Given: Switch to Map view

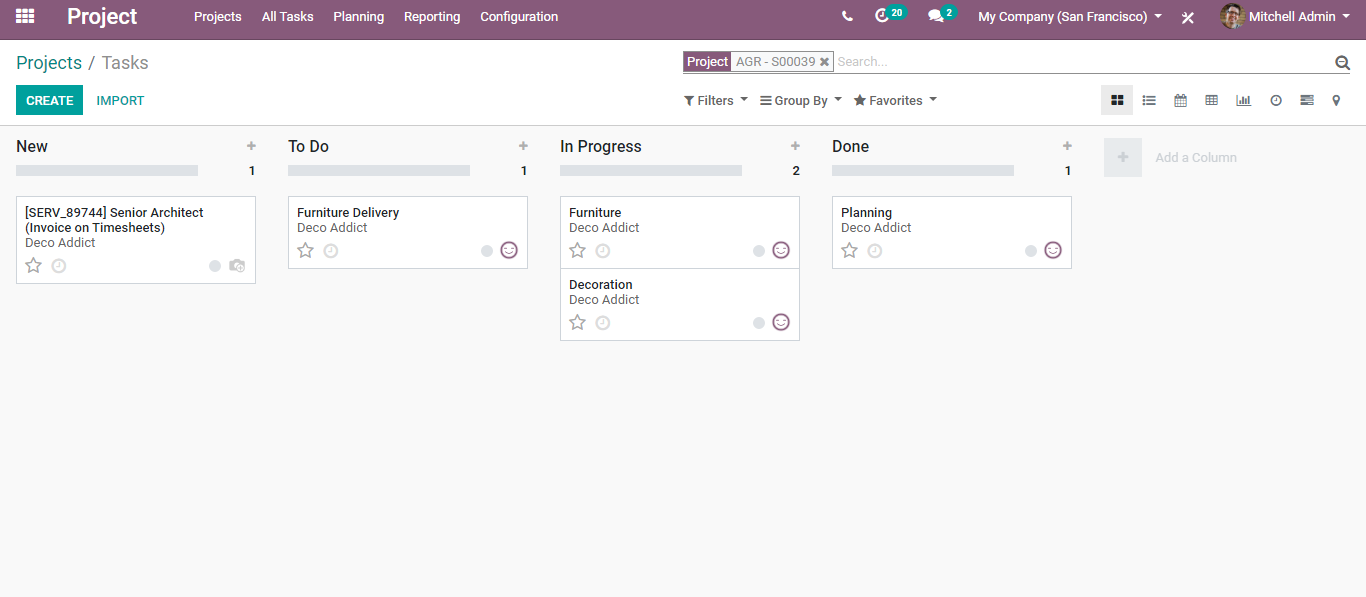Looking at the screenshot, I should [1336, 100].
